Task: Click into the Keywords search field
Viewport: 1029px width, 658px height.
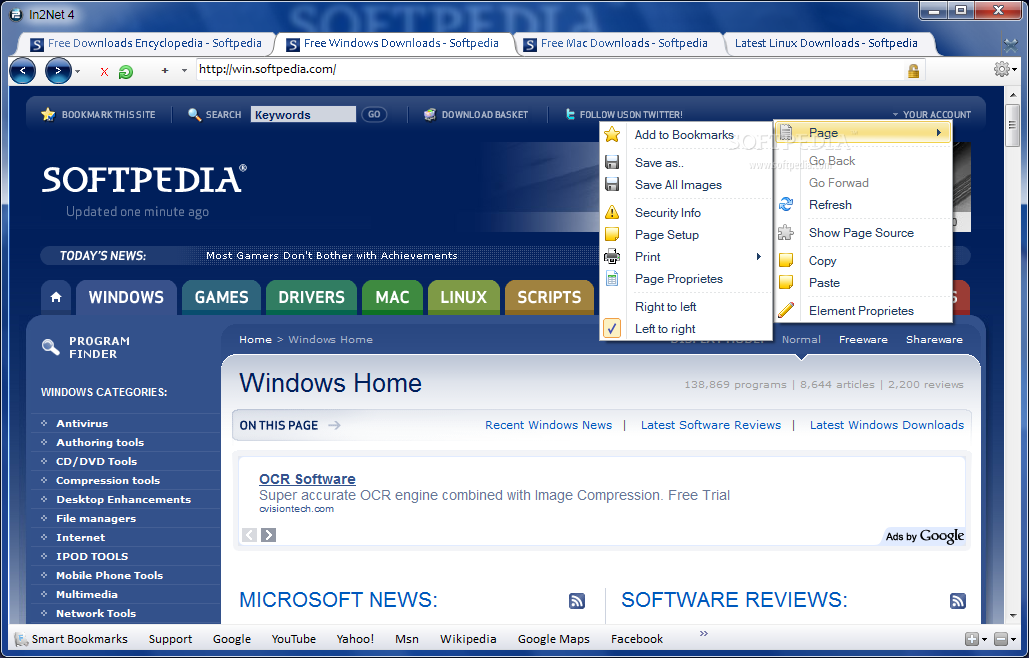Action: coord(303,115)
